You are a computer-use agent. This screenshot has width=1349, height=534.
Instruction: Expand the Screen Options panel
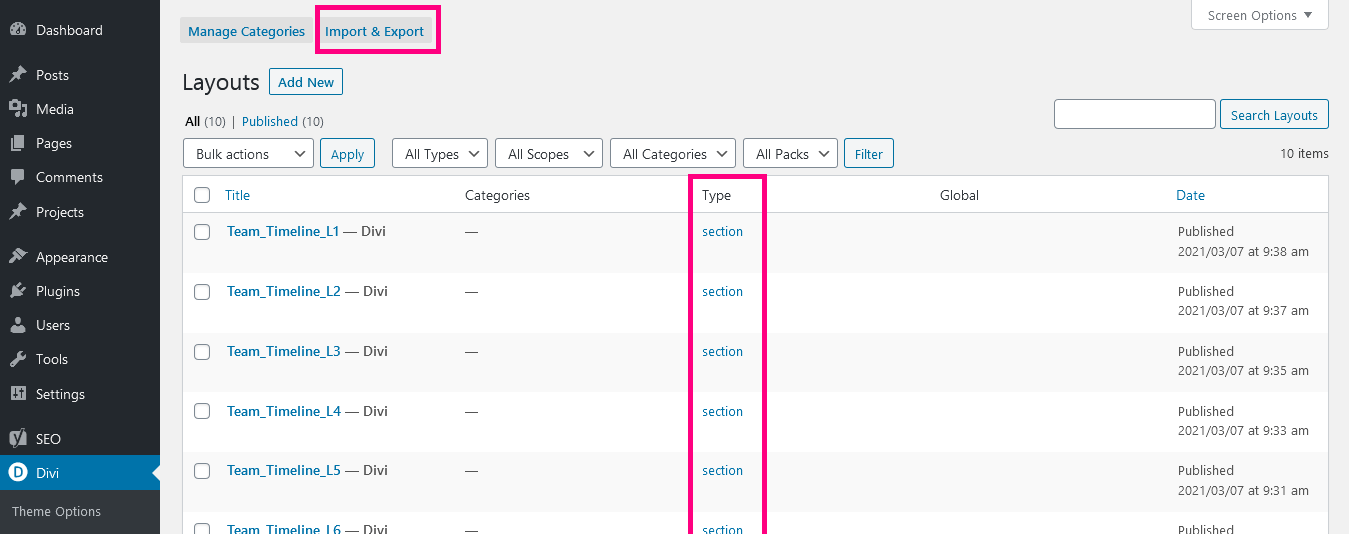[1260, 15]
